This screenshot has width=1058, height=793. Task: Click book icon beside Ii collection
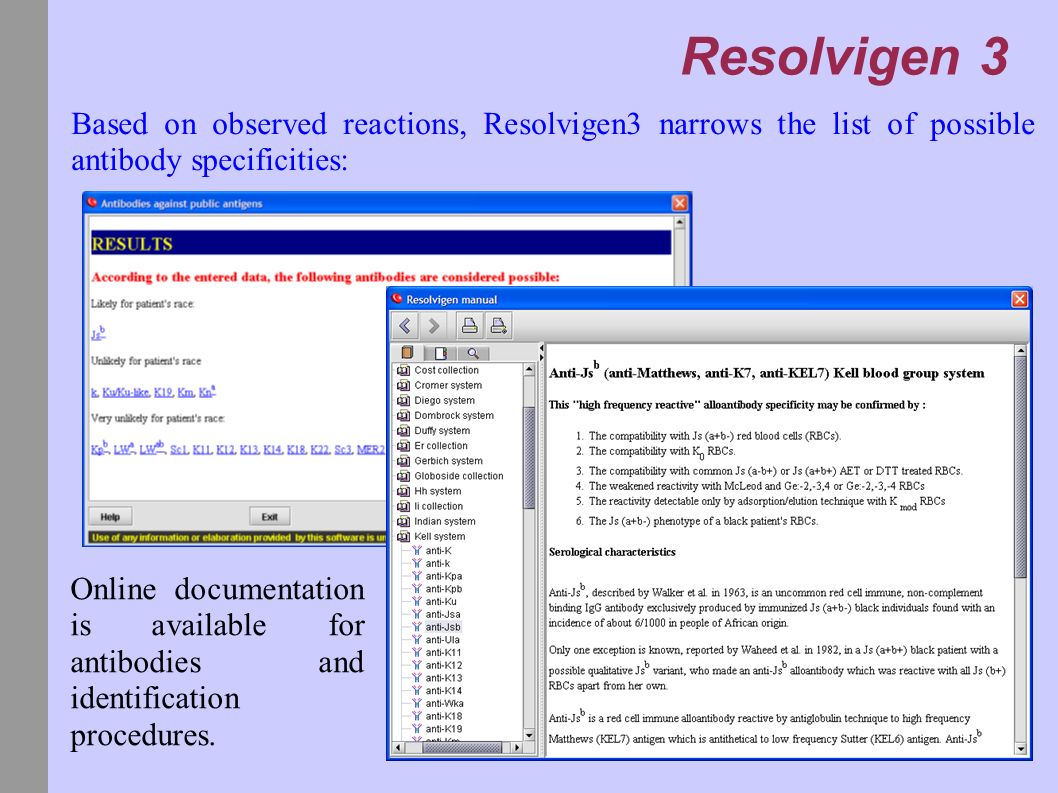403,506
